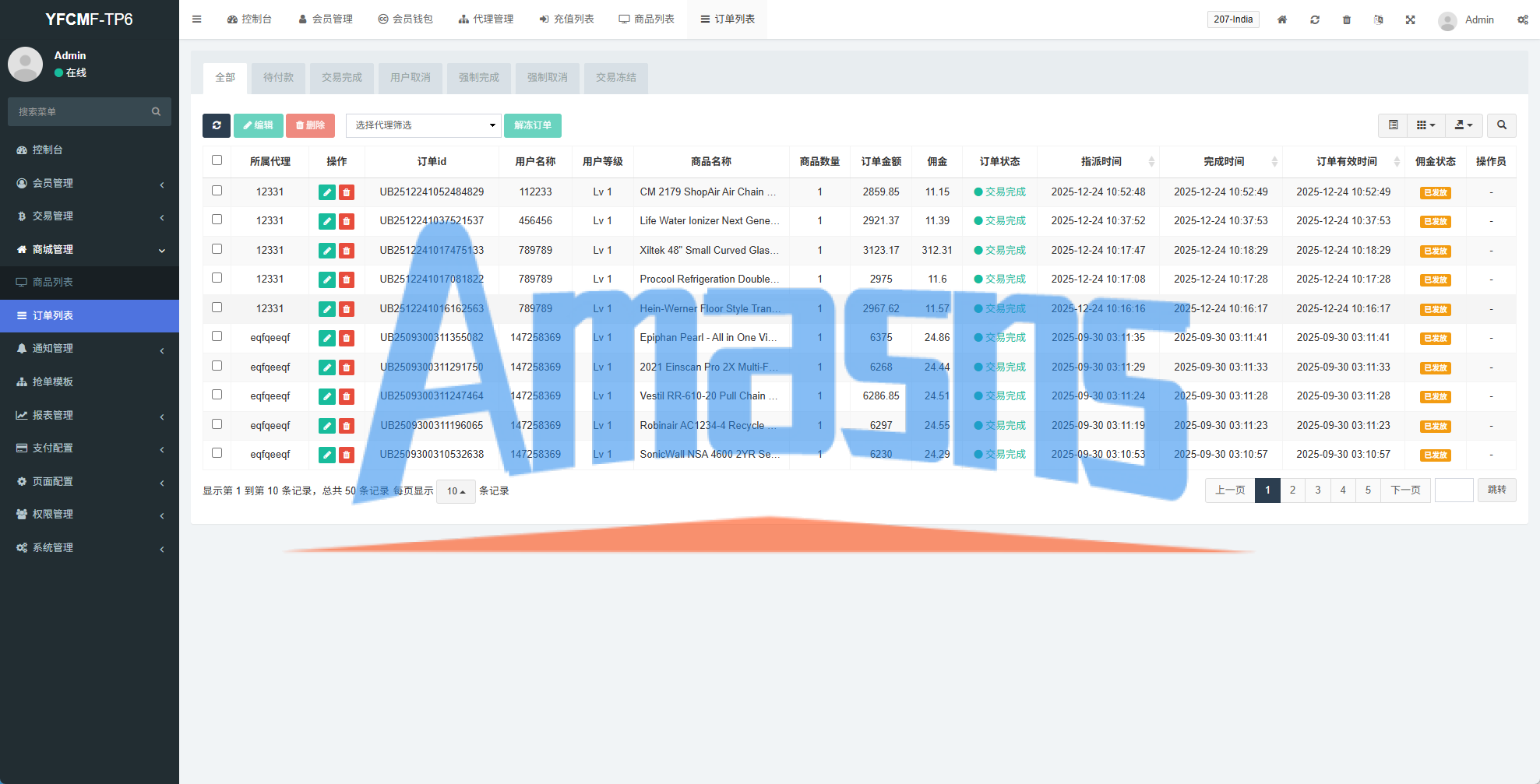Switch to the 待付款 tab
This screenshot has width=1540, height=784.
[278, 78]
